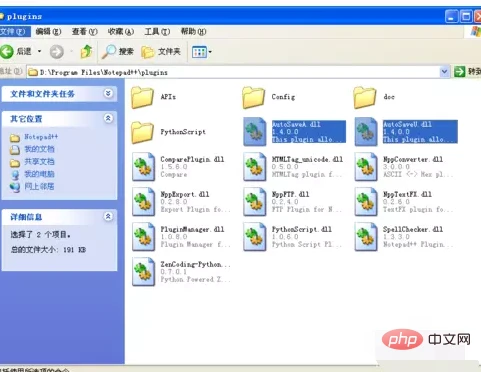Toggle the Folders pane button
Image resolution: width=481 pixels, height=372 pixels.
tap(161, 52)
